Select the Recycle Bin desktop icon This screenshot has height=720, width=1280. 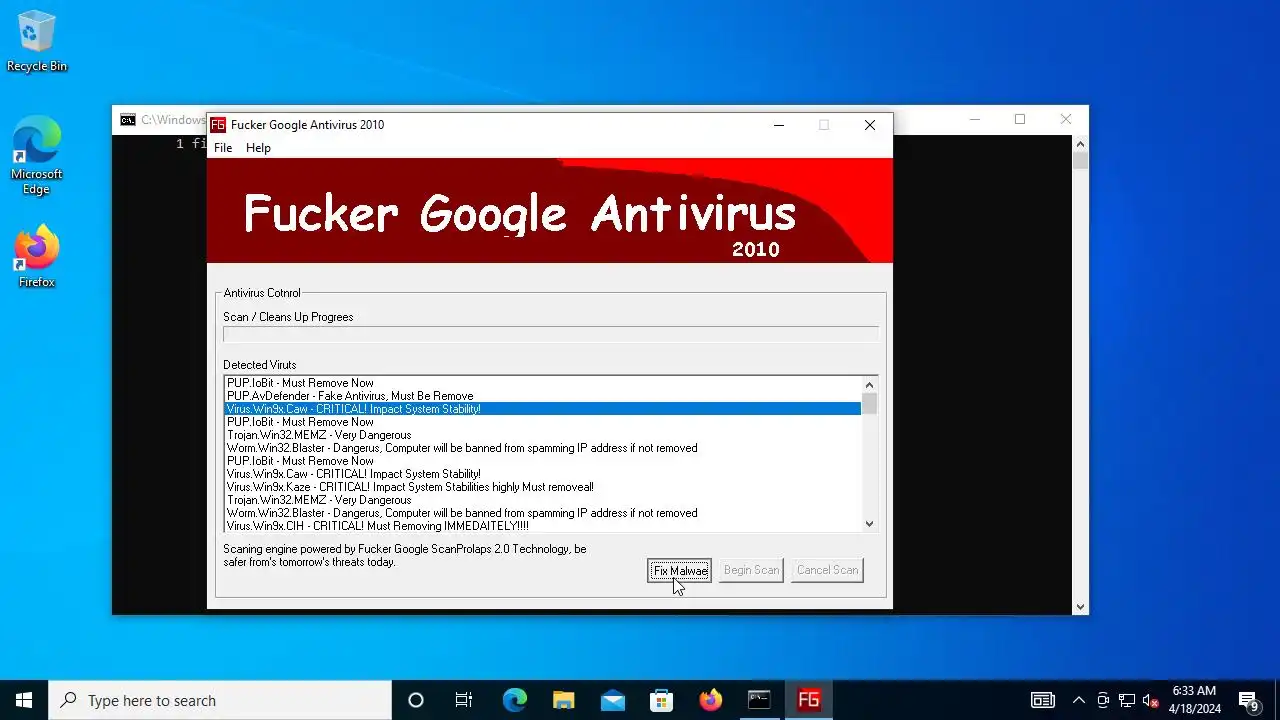click(37, 43)
